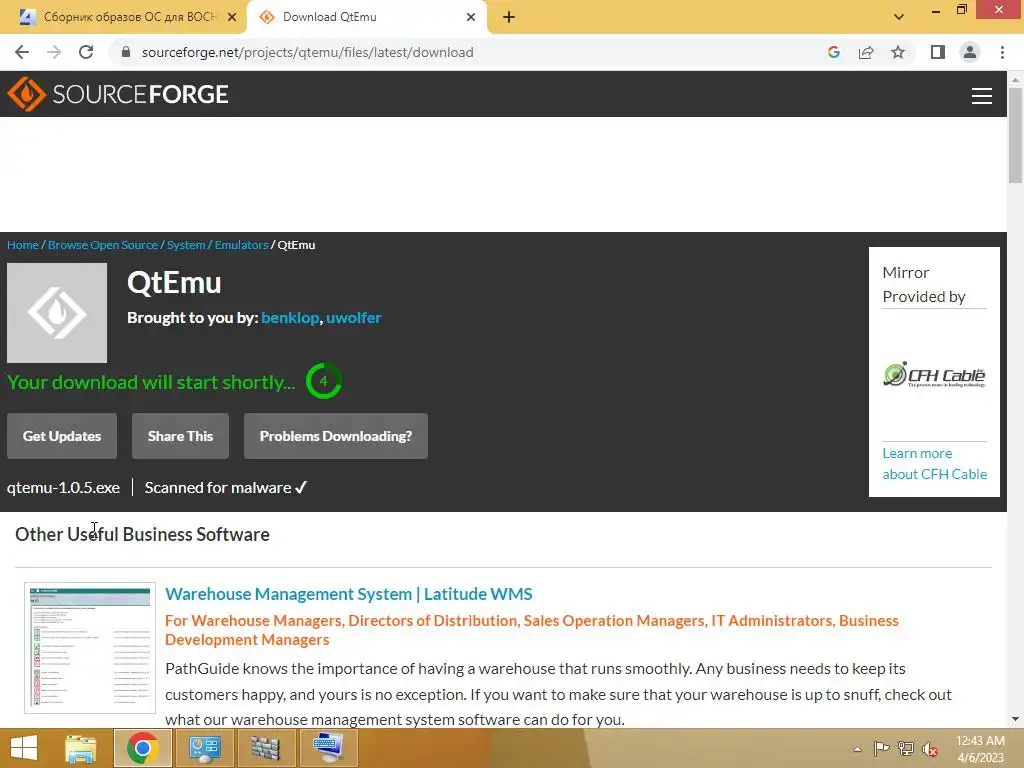Toggle the browser side panel
1024x768 pixels.
coord(937,52)
